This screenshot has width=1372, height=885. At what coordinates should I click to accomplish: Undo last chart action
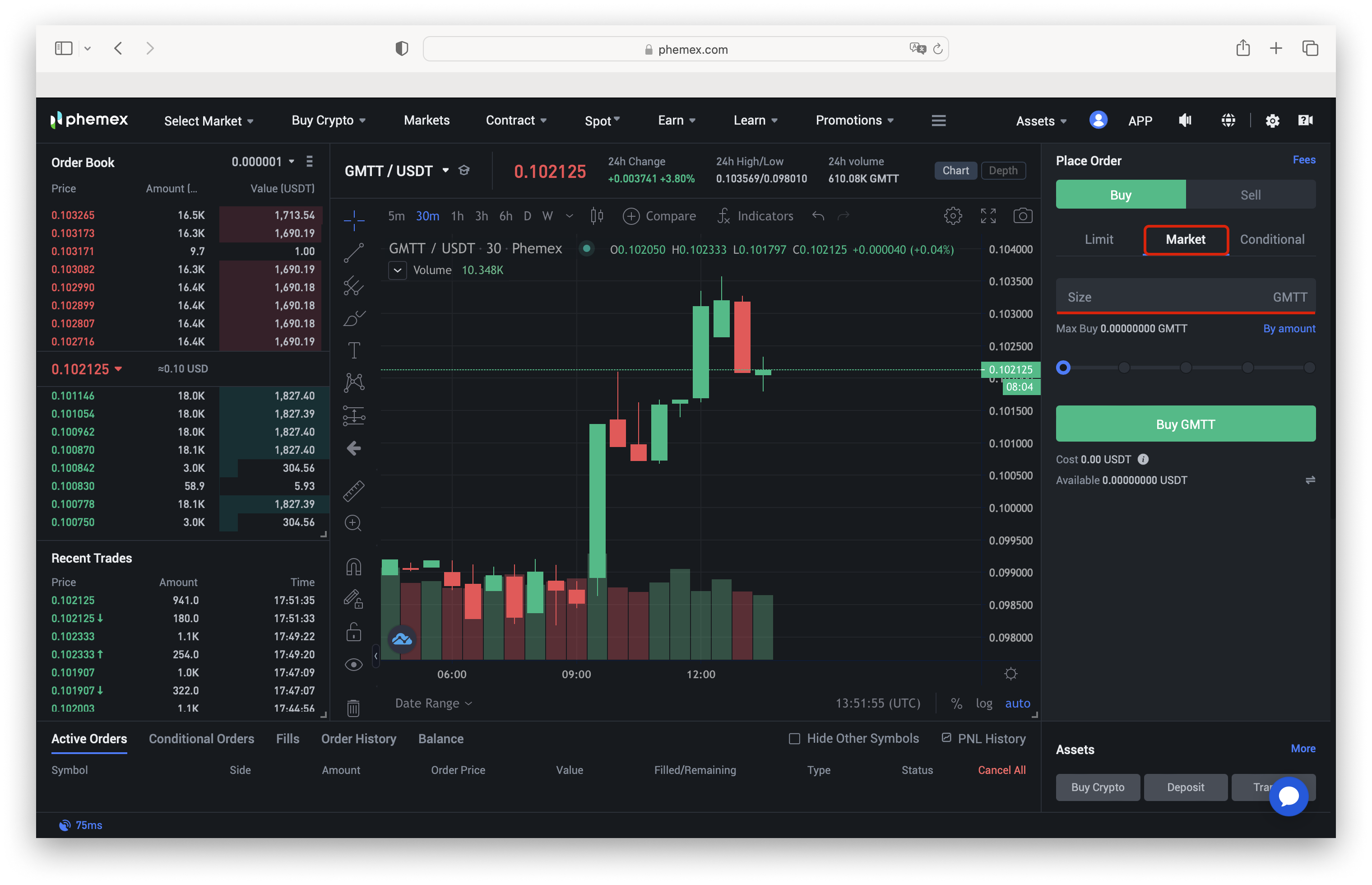[x=818, y=216]
